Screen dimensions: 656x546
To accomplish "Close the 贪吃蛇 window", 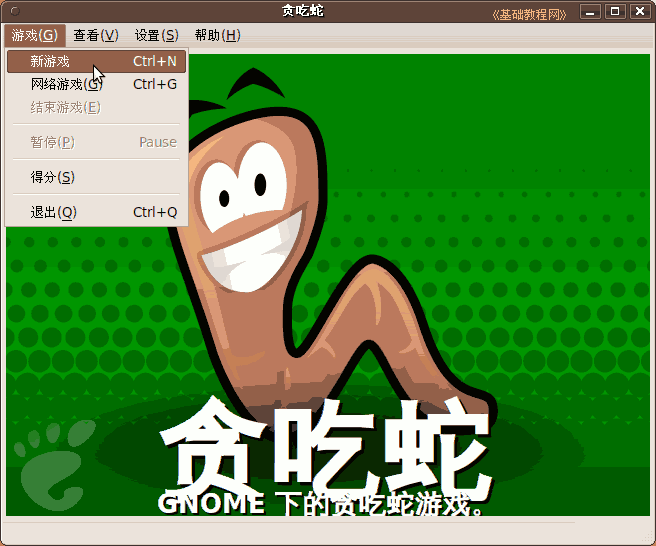I will 640,11.
